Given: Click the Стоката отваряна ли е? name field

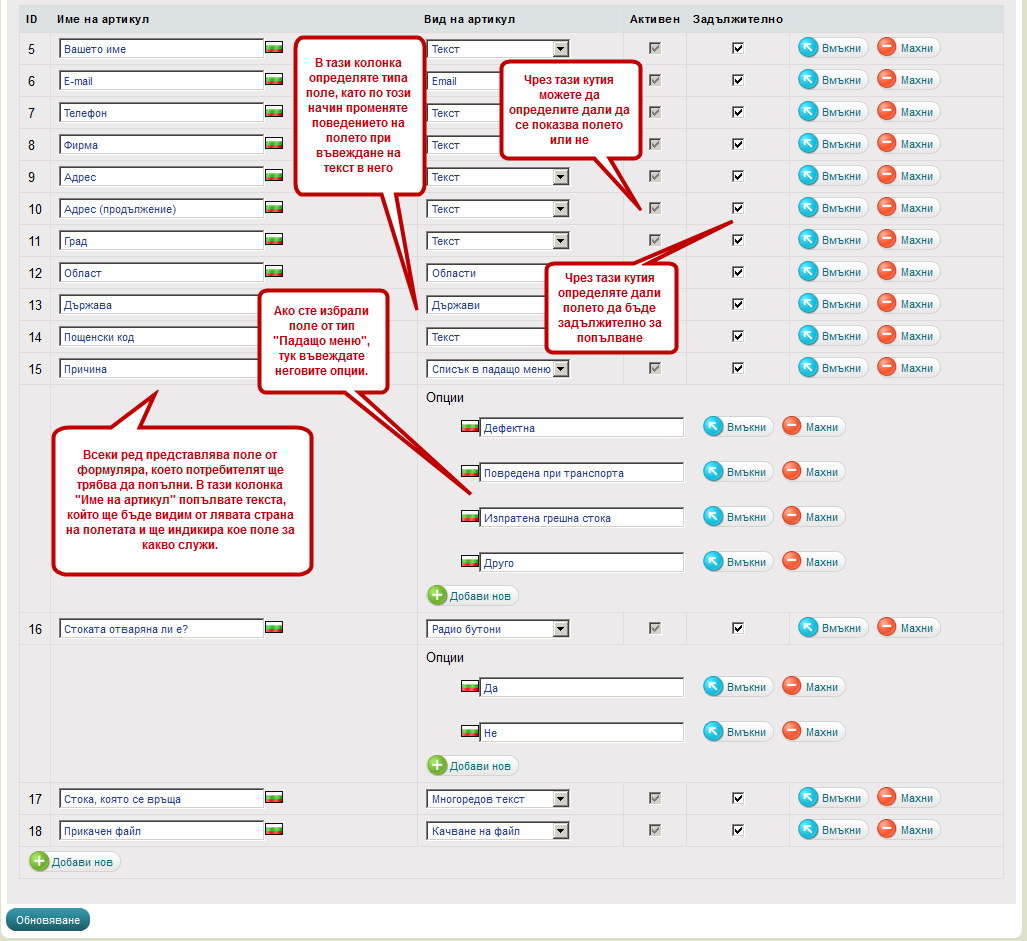Looking at the screenshot, I should (161, 629).
